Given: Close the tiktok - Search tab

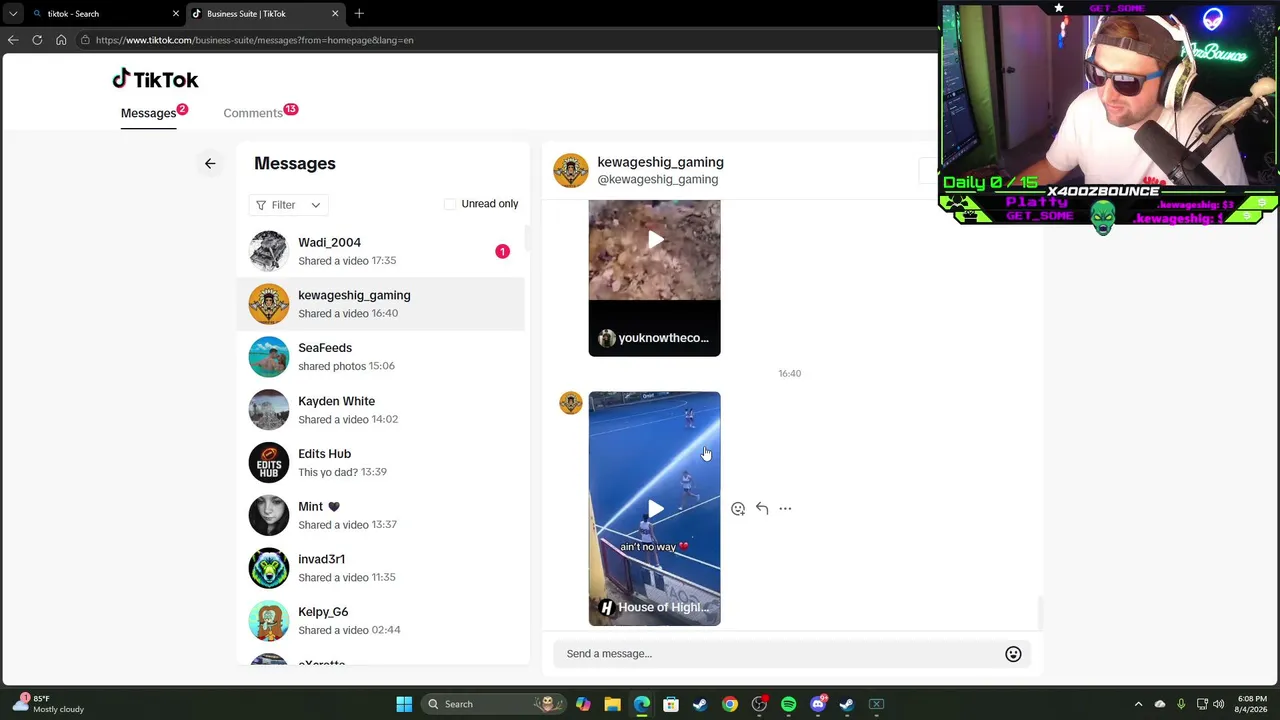Looking at the screenshot, I should pyautogui.click(x=176, y=14).
